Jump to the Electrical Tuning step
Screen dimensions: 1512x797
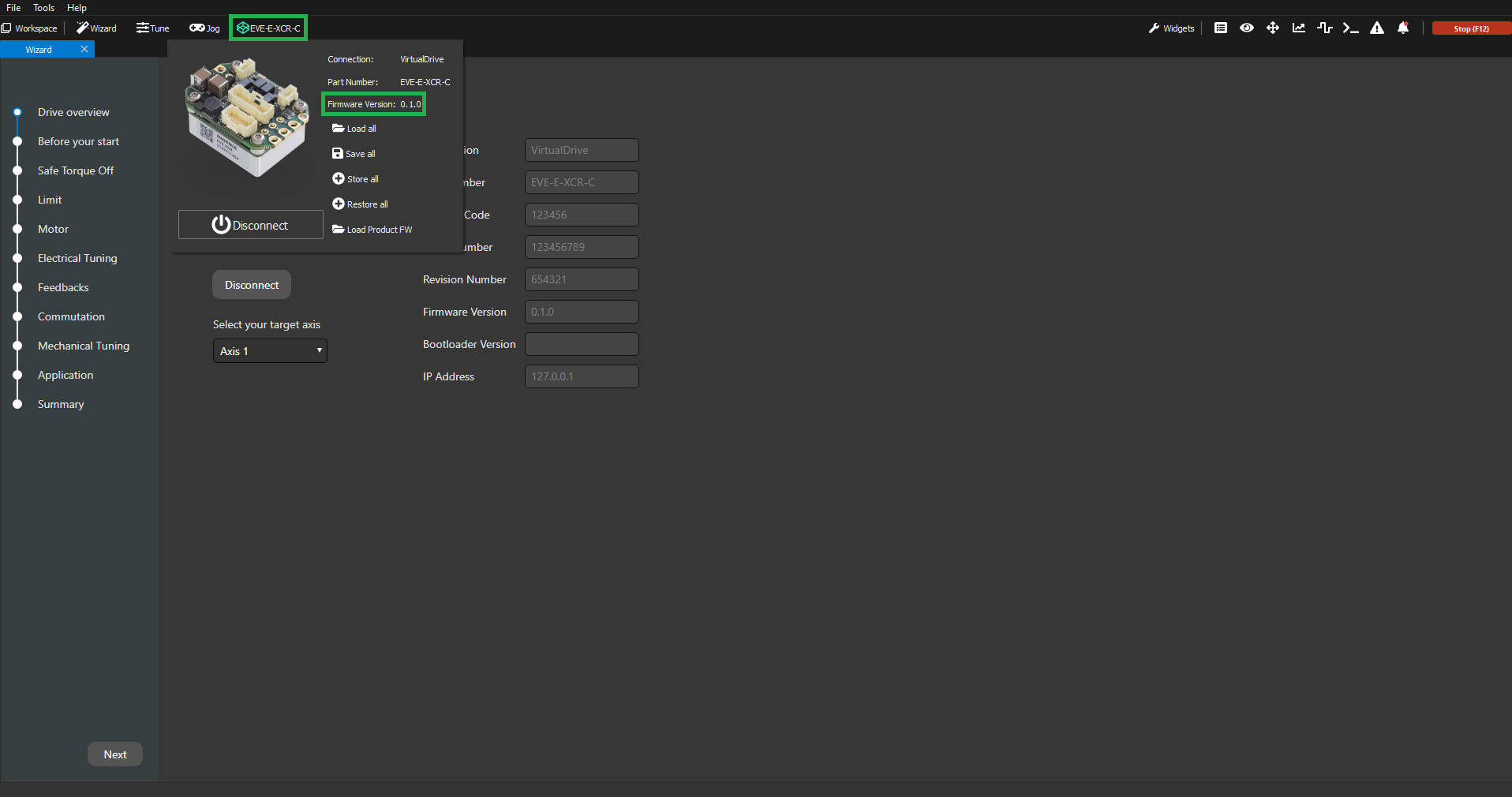(77, 258)
